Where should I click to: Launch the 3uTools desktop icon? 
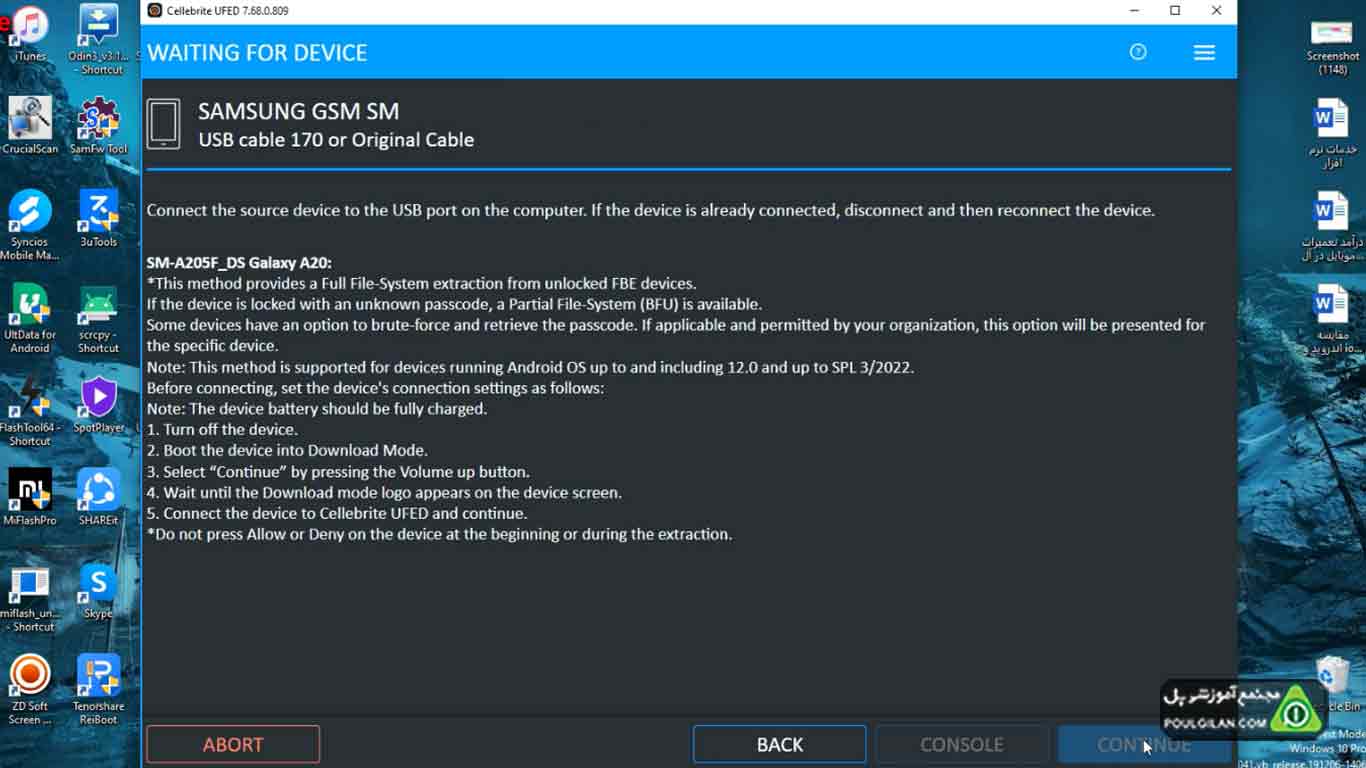tap(99, 218)
